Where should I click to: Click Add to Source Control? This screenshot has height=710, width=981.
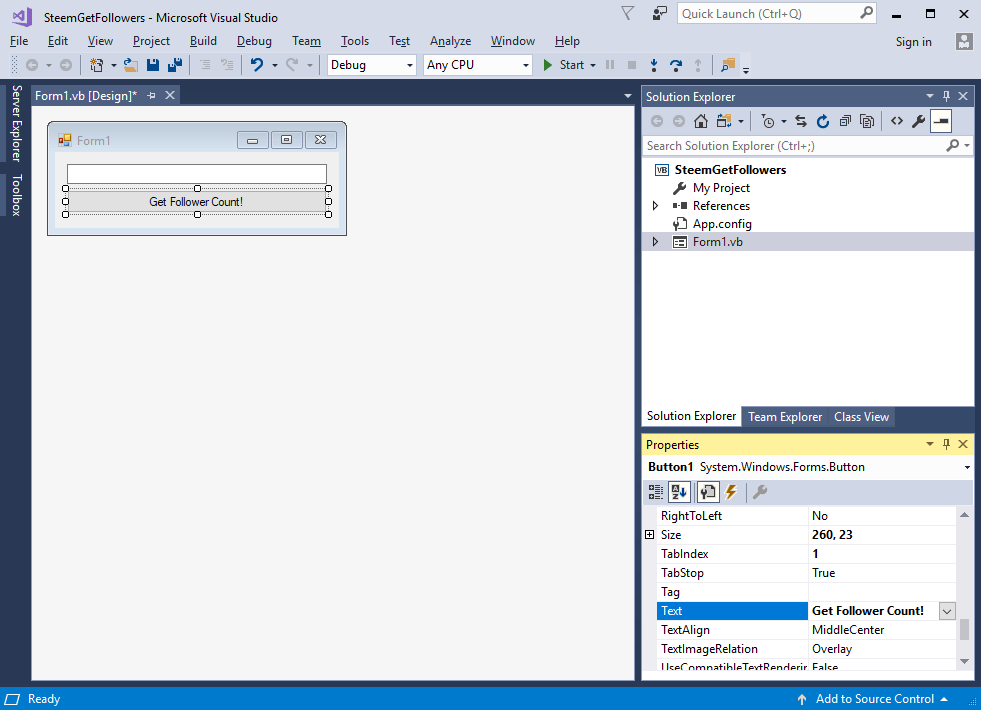click(x=874, y=699)
